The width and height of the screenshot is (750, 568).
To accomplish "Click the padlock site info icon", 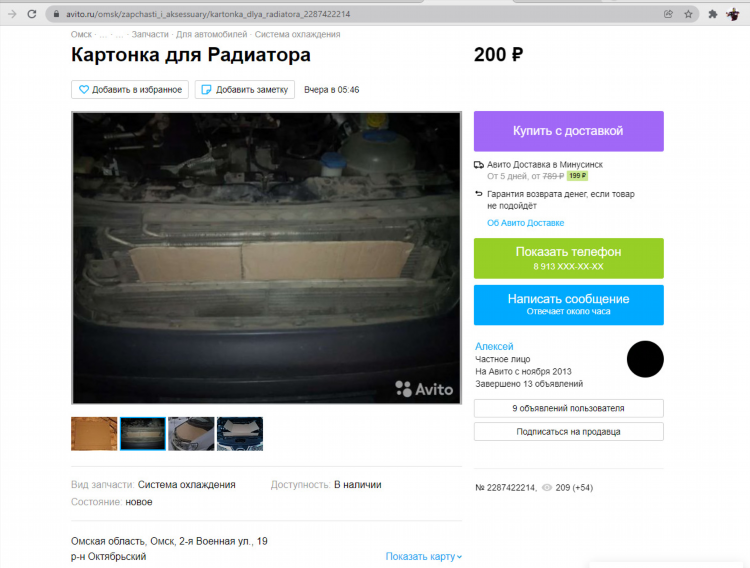I will coord(56,14).
